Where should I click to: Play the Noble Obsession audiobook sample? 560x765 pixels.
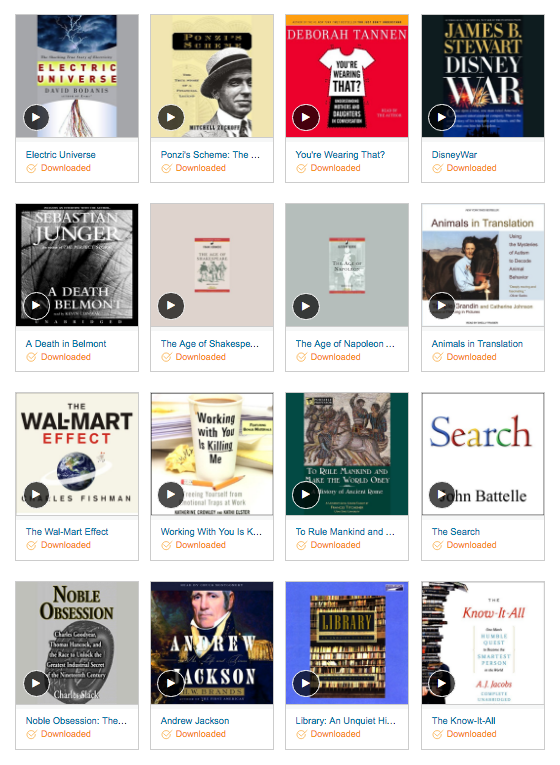pyautogui.click(x=36, y=684)
